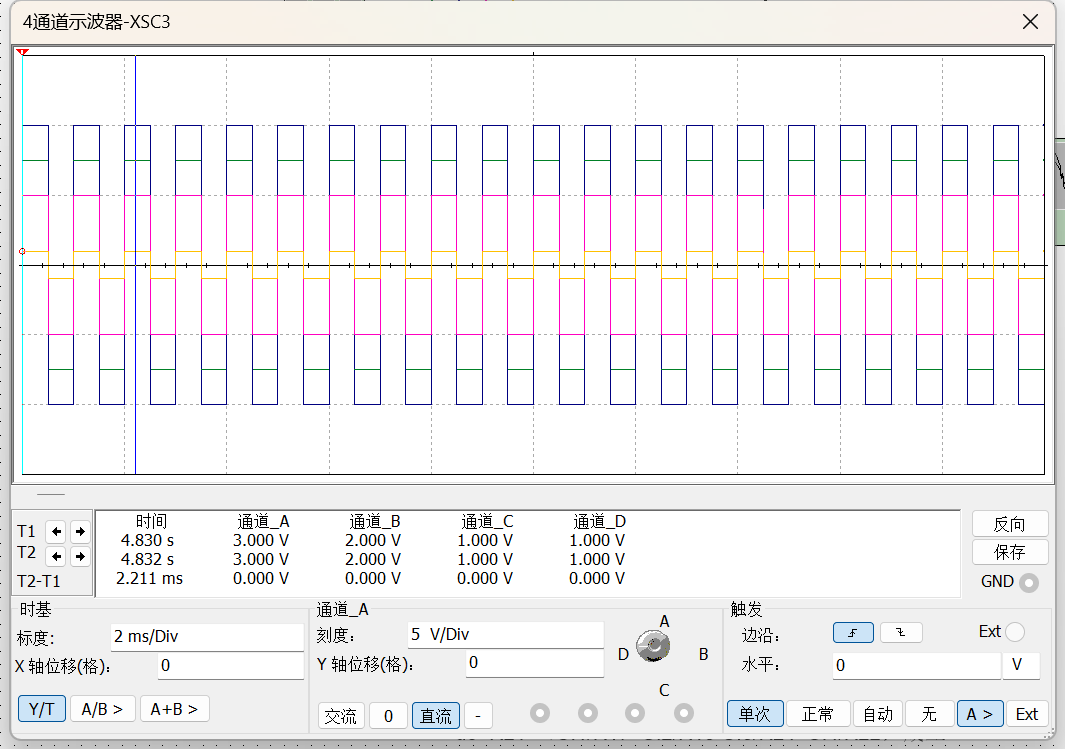Select channel C on the knob dial
Screen dimensions: 1065x749
point(664,690)
